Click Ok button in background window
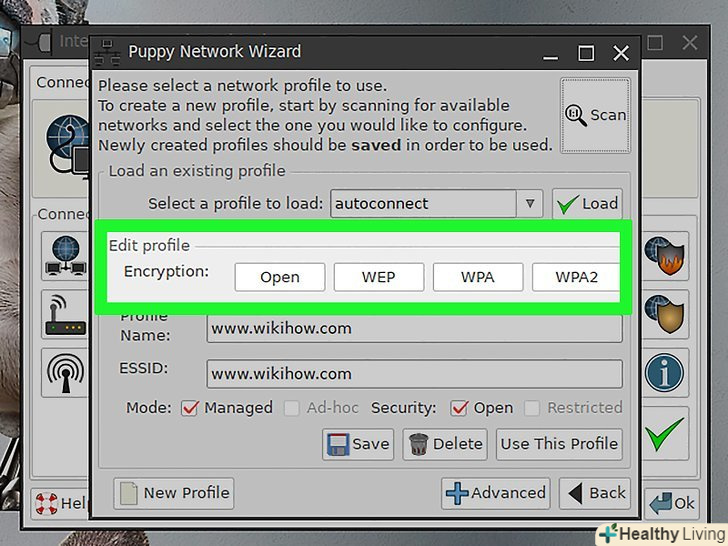 [x=672, y=503]
